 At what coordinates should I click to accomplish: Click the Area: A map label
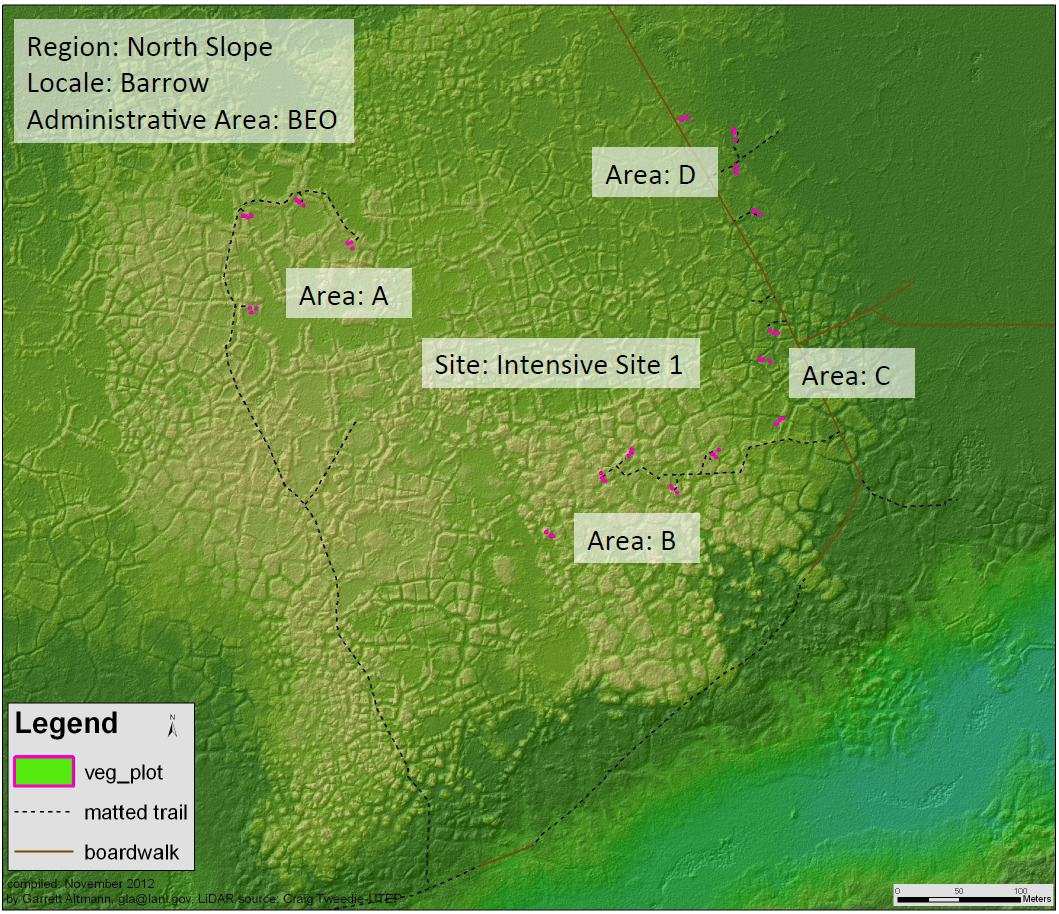(x=343, y=296)
